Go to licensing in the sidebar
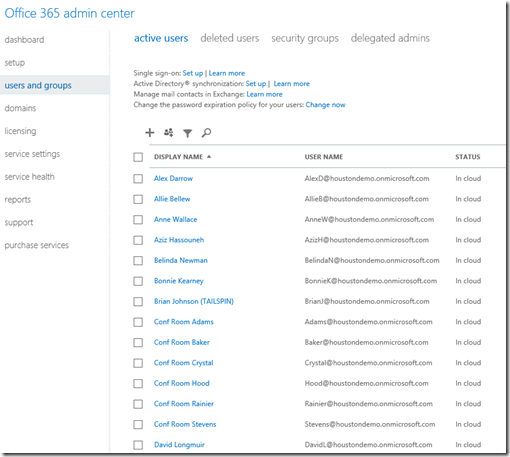The width and height of the screenshot is (510, 457). click(x=20, y=131)
